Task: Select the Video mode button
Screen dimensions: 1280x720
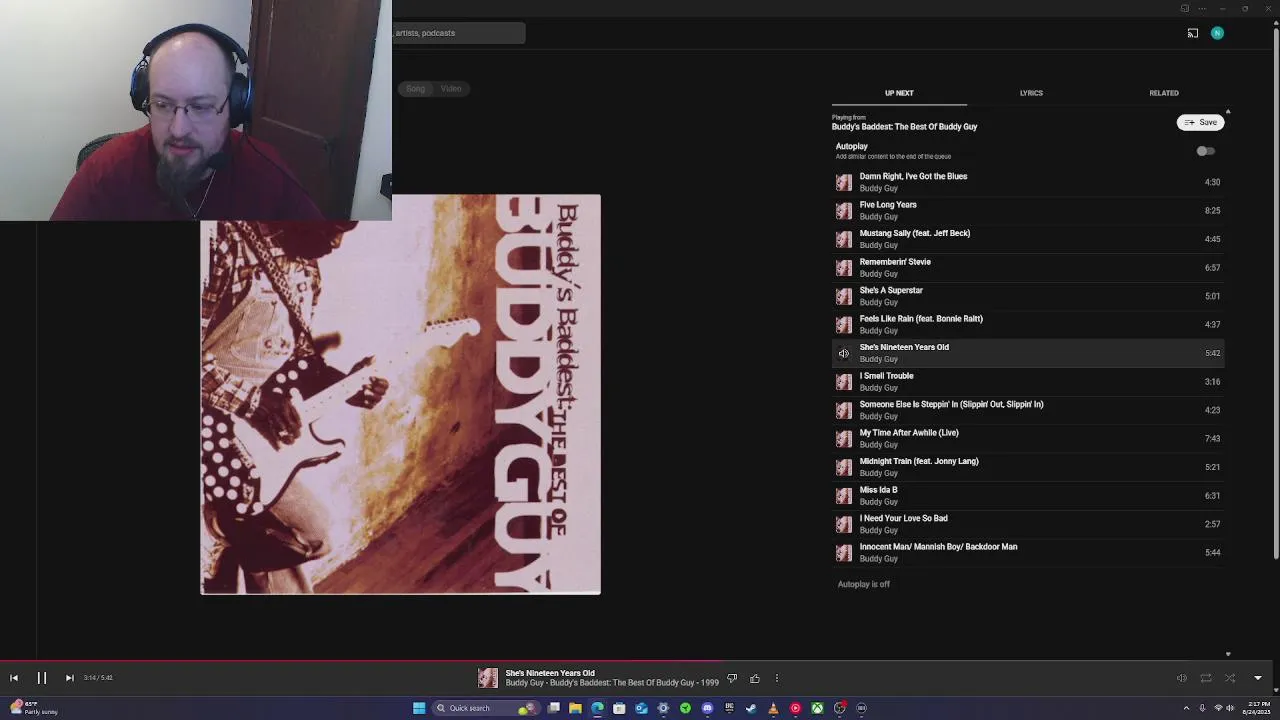Action: 451,89
